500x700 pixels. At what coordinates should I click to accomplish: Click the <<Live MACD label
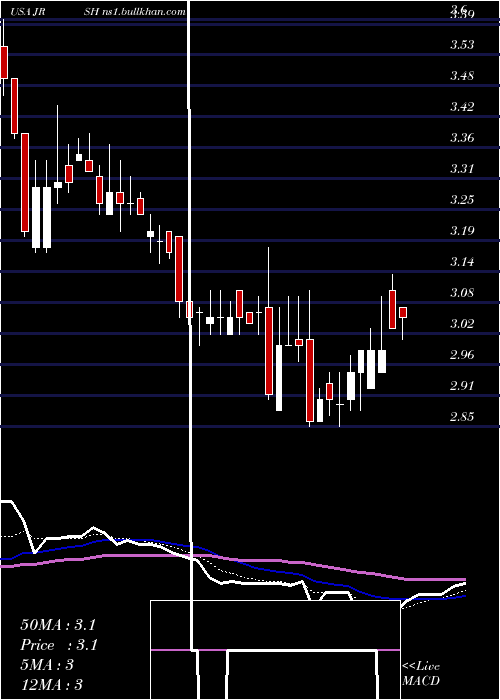421,674
